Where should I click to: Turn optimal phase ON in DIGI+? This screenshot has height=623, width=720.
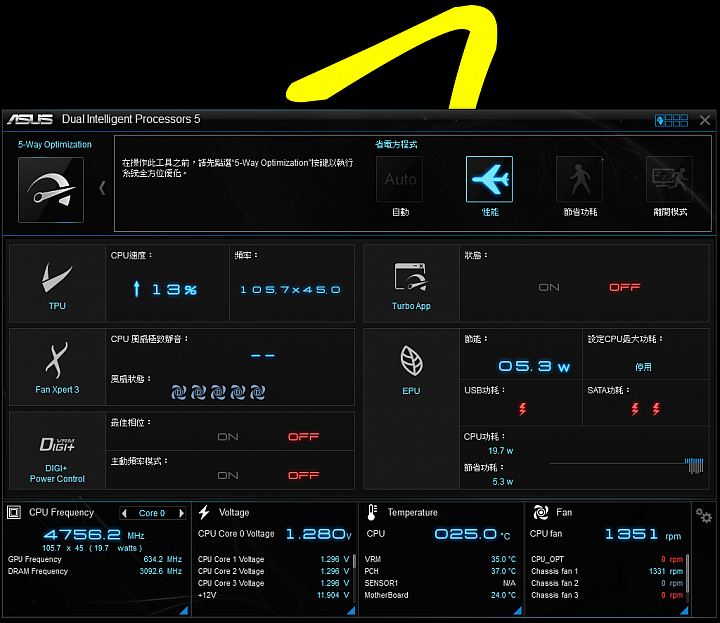228,437
